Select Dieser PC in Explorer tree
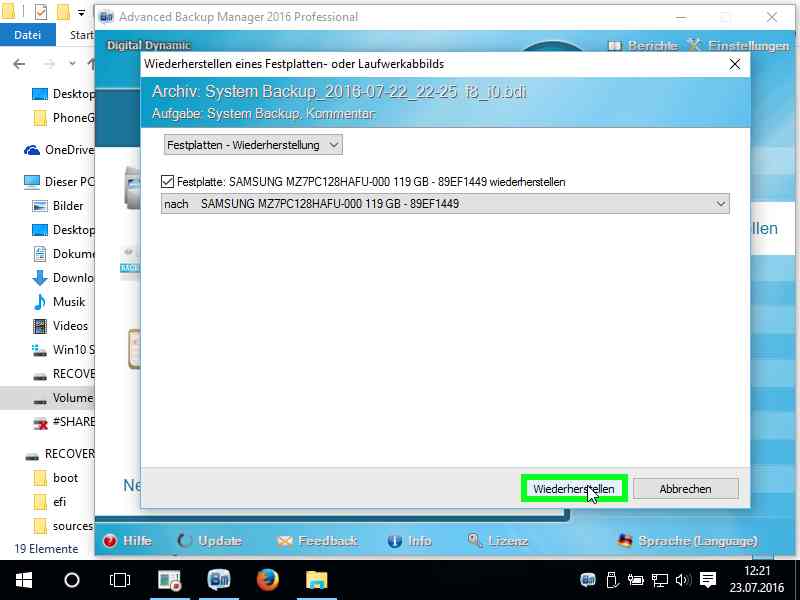This screenshot has height=600, width=800. coord(59,182)
